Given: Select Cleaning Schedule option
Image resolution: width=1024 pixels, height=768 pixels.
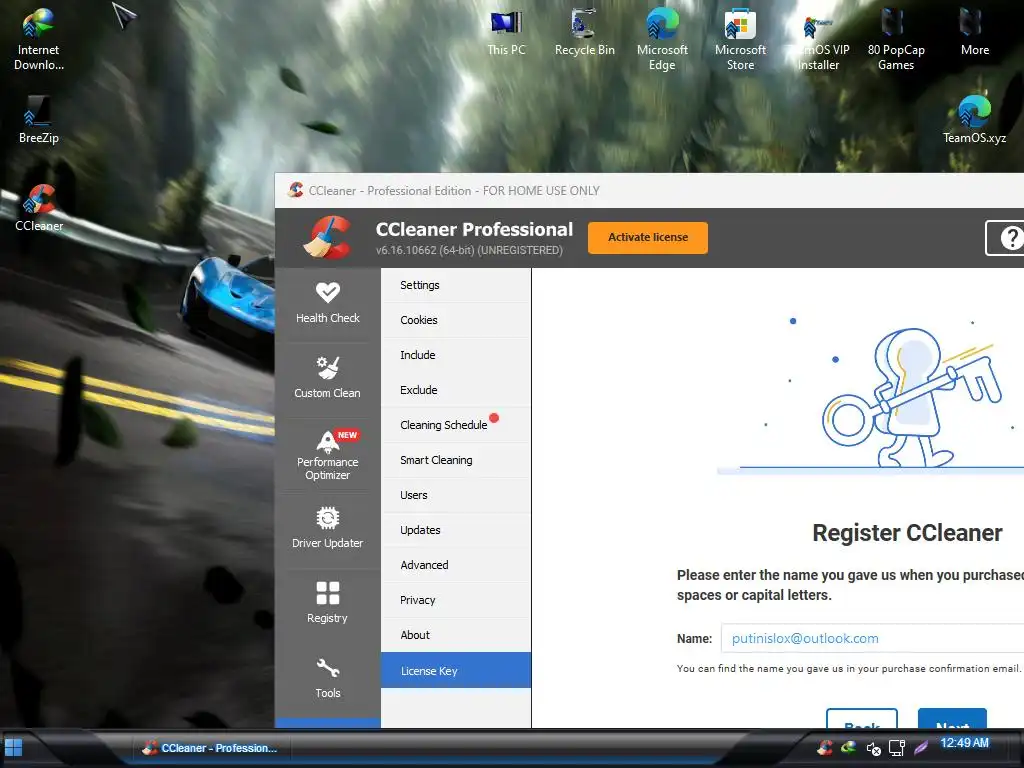Looking at the screenshot, I should click(456, 425).
